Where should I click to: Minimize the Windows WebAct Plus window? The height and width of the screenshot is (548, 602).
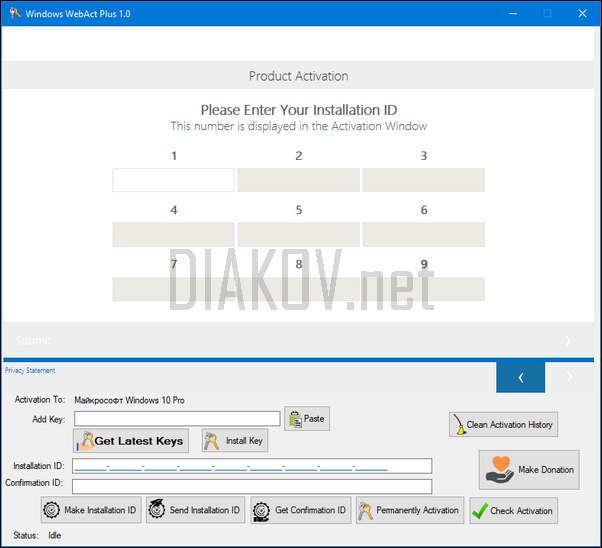513,13
